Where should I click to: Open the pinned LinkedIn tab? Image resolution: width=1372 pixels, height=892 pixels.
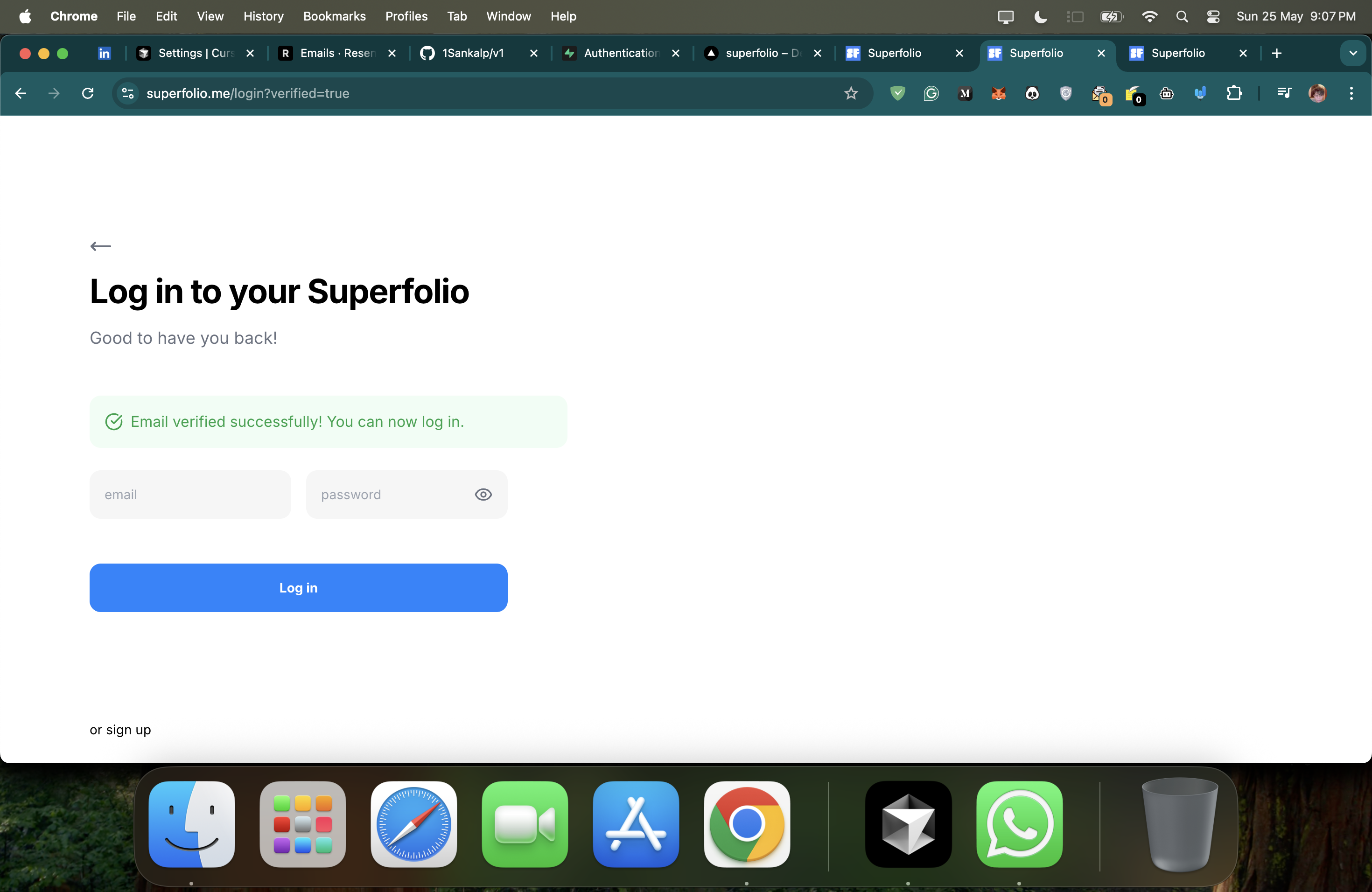(105, 53)
